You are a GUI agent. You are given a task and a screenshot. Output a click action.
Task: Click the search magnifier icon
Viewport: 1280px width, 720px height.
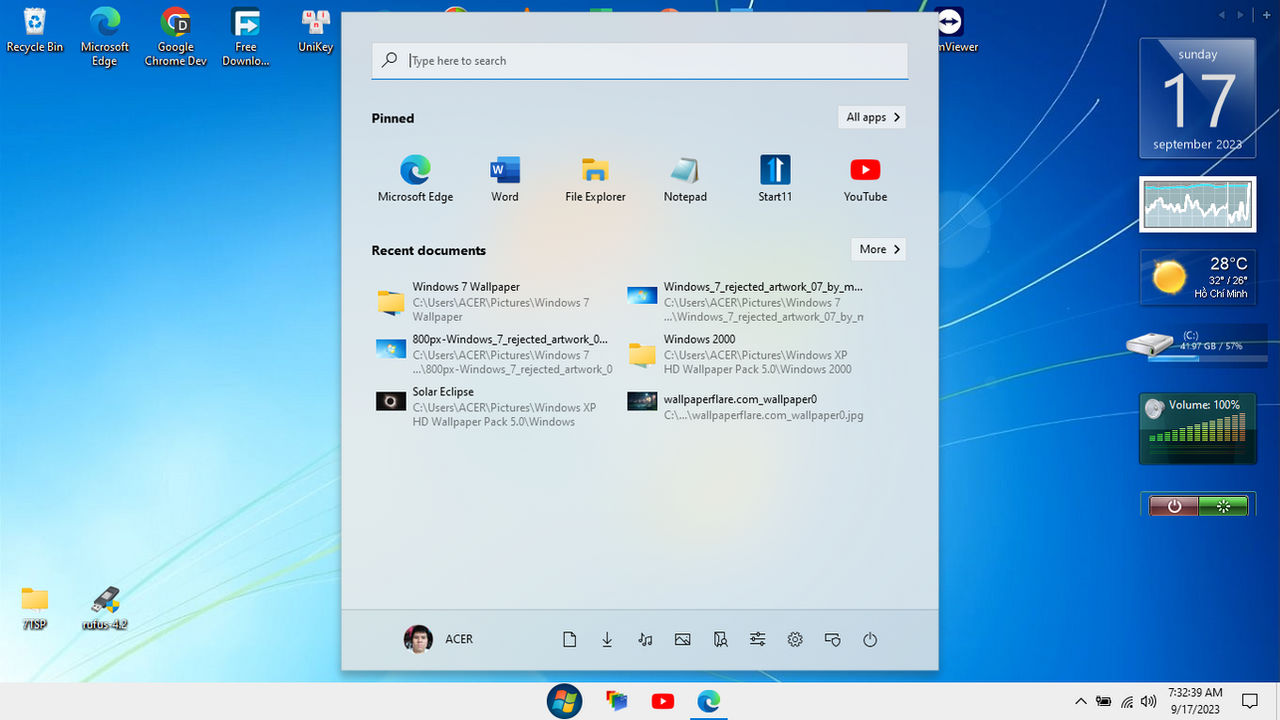[390, 60]
